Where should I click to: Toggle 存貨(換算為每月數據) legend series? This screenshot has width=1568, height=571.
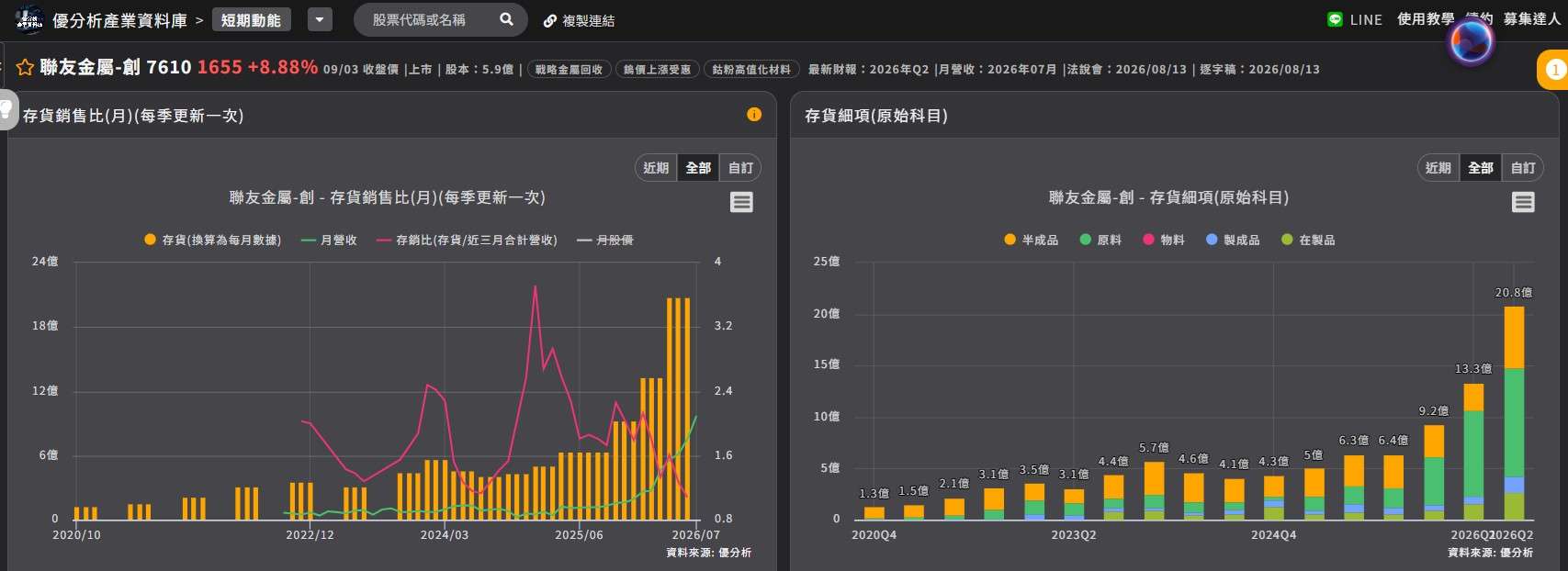coord(213,240)
